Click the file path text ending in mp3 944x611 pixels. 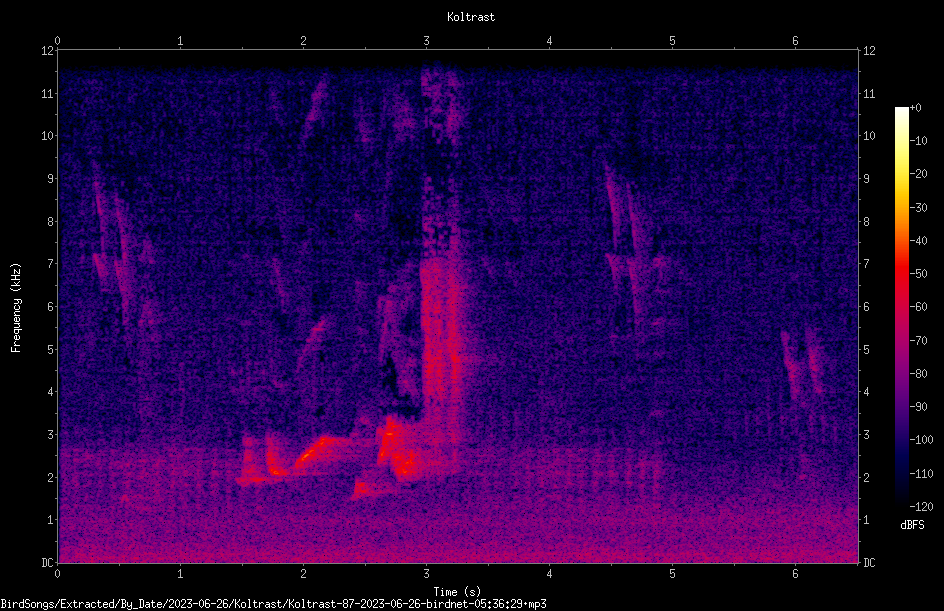(273, 604)
